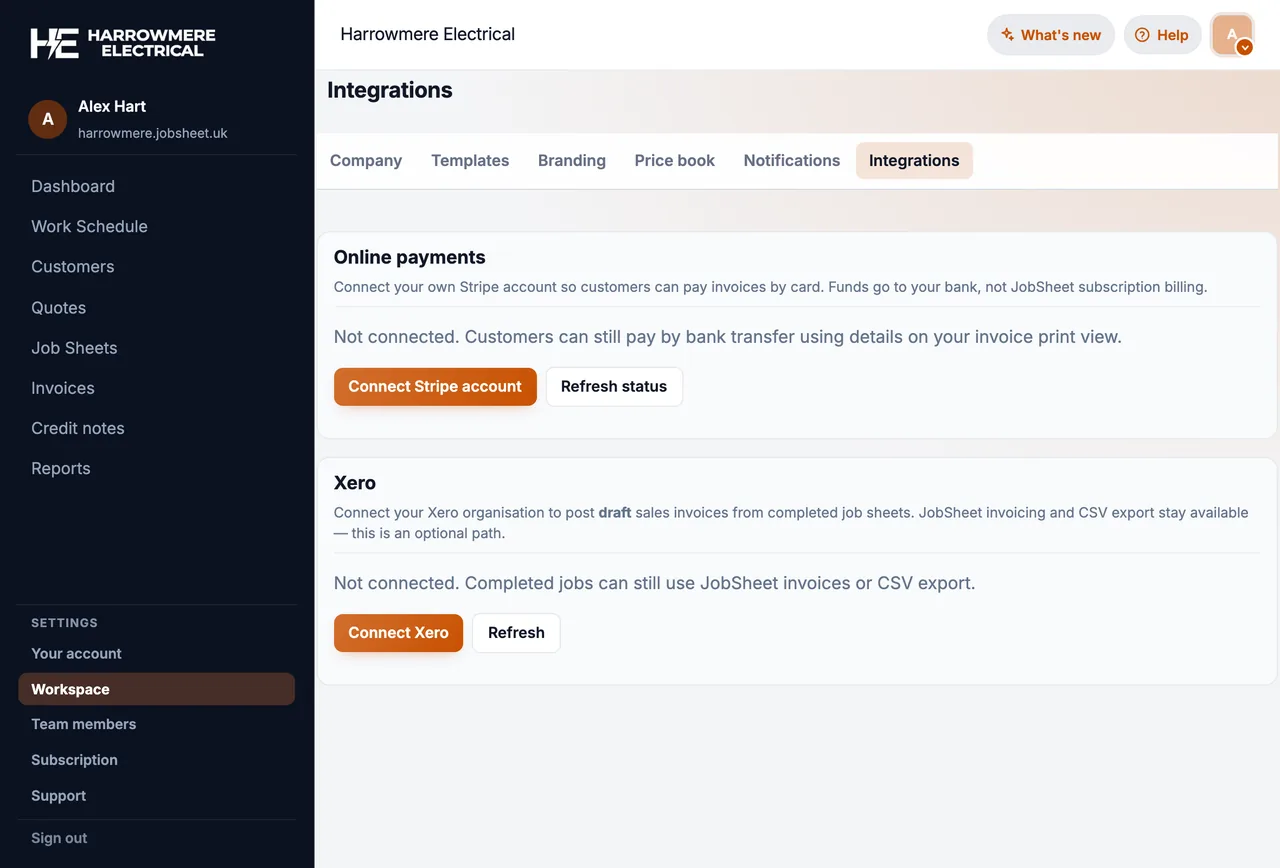
Task: Click Connect Stripe account
Action: pyautogui.click(x=435, y=387)
